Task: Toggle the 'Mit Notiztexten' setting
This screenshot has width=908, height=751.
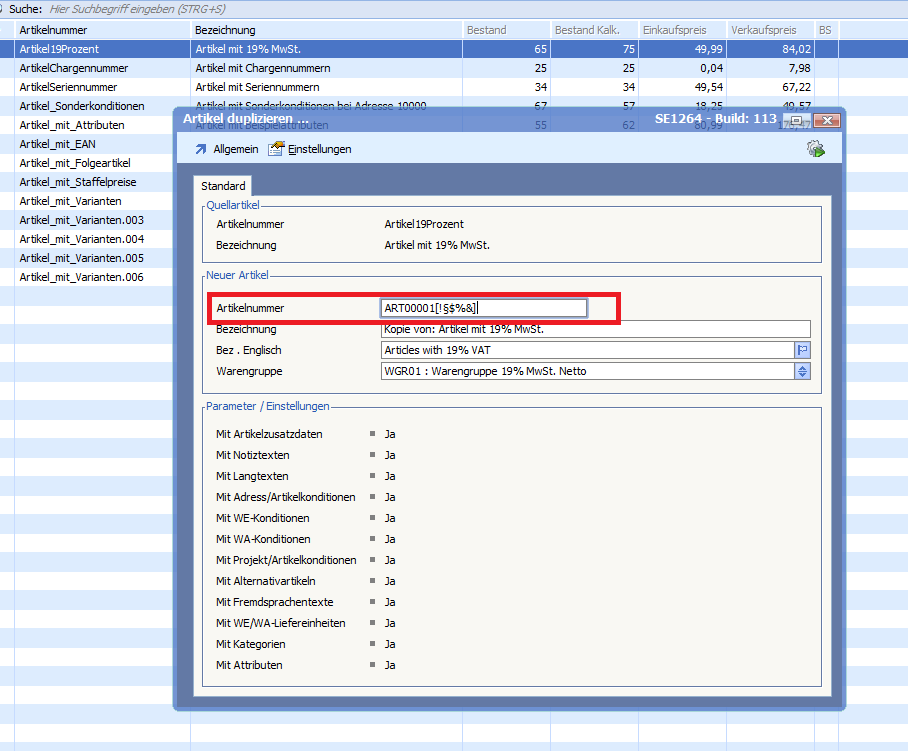Action: click(390, 455)
